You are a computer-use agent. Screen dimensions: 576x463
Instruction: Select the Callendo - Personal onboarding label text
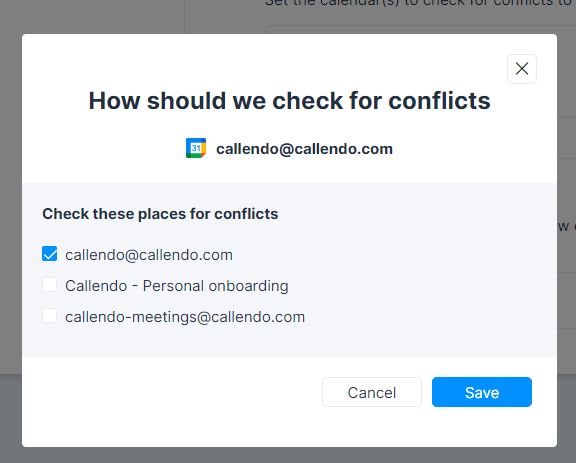click(x=177, y=286)
